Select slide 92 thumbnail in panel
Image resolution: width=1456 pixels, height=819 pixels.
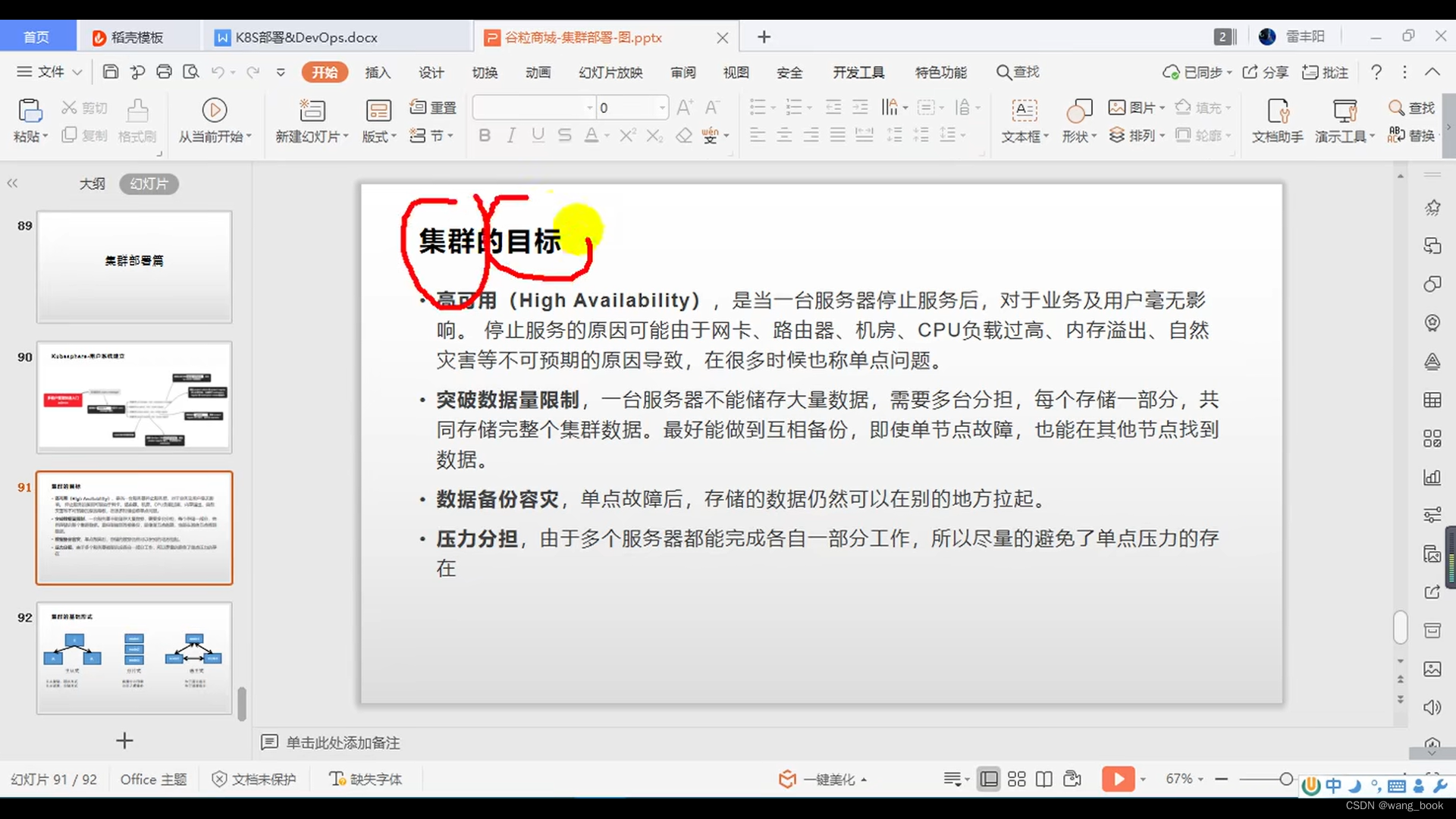(134, 657)
